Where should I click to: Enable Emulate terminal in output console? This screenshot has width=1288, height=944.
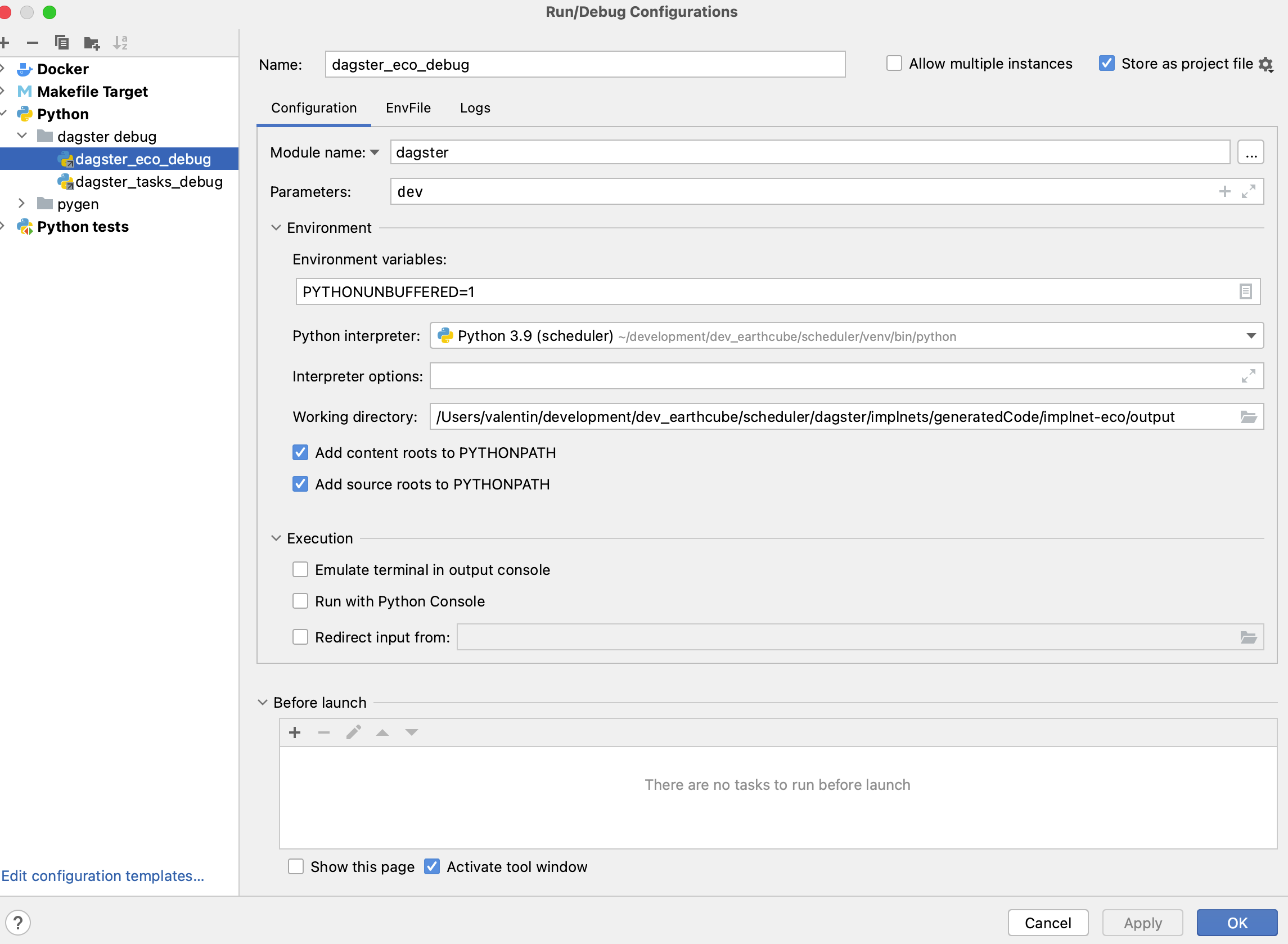(x=300, y=570)
